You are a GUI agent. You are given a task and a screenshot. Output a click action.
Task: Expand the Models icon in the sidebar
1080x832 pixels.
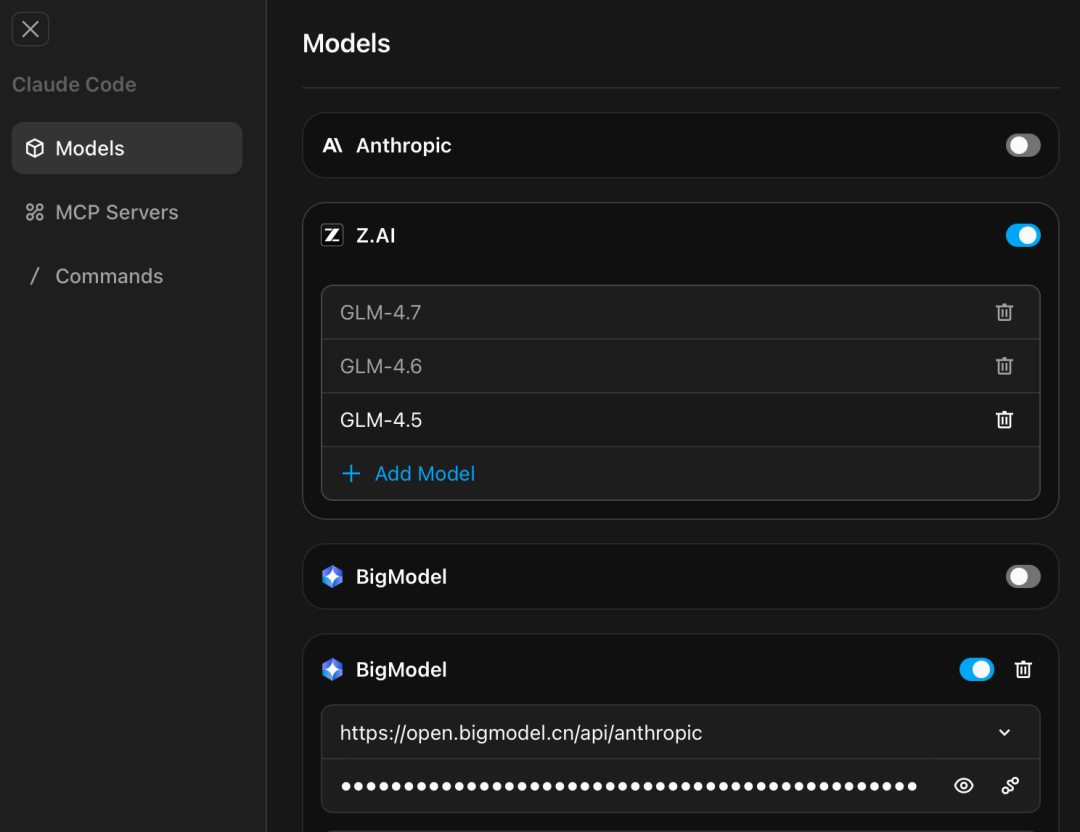35,147
